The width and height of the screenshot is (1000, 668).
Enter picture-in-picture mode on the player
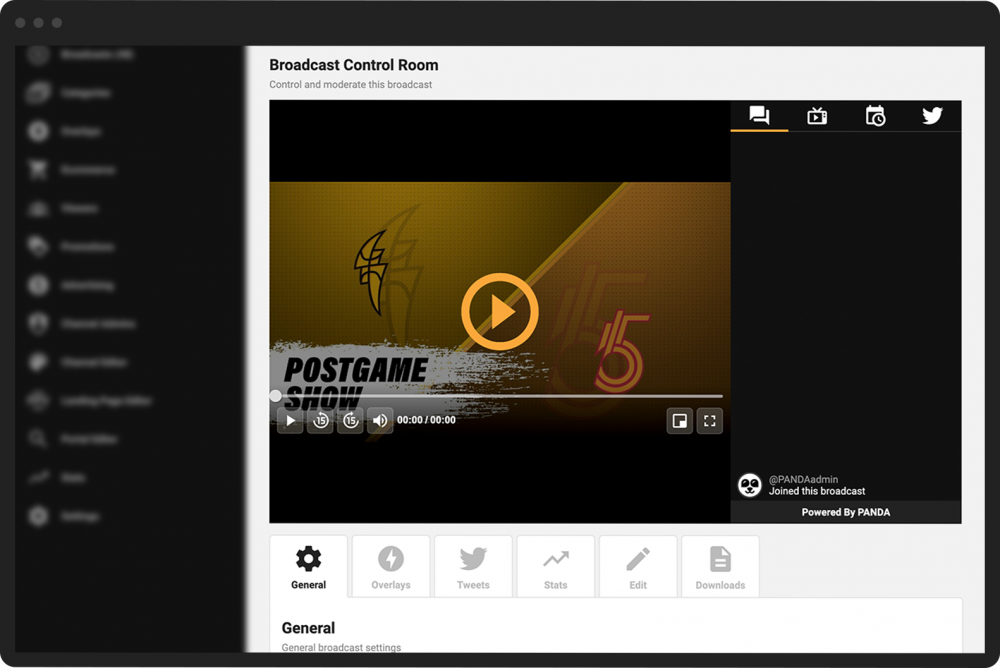click(x=680, y=421)
